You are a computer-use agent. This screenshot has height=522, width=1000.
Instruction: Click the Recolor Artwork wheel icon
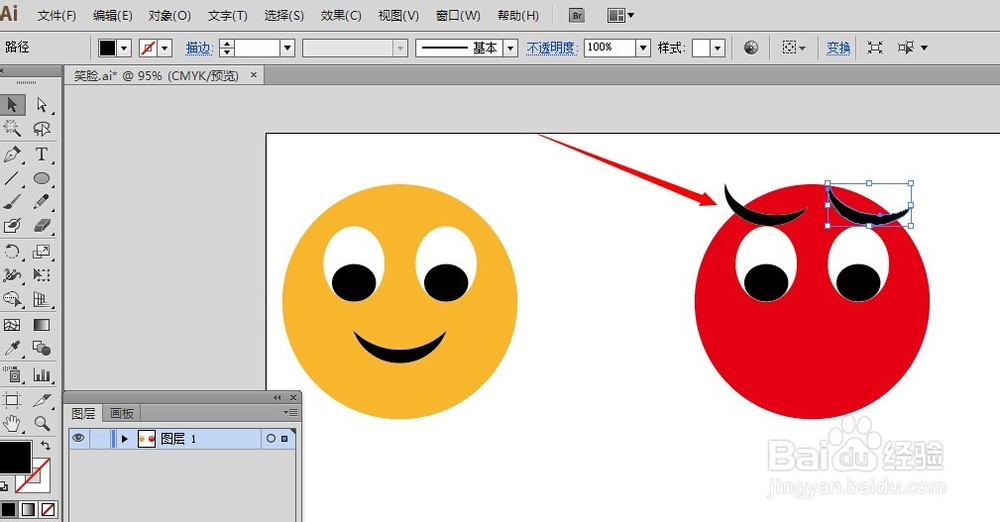click(751, 47)
